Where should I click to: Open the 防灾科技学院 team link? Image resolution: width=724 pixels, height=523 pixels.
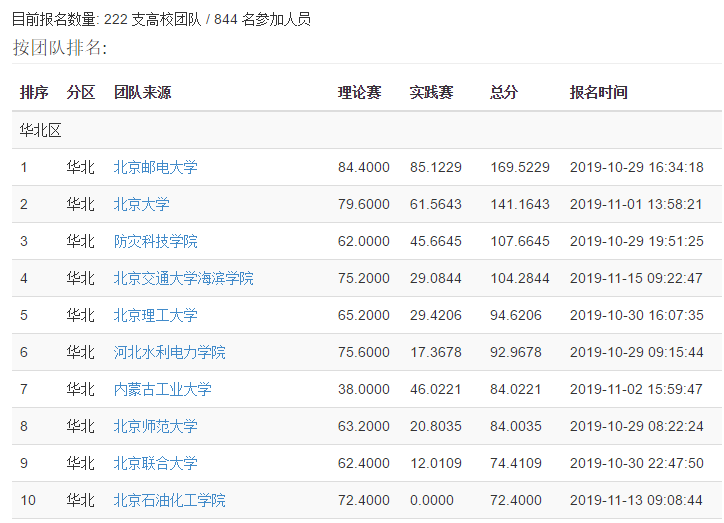[156, 241]
